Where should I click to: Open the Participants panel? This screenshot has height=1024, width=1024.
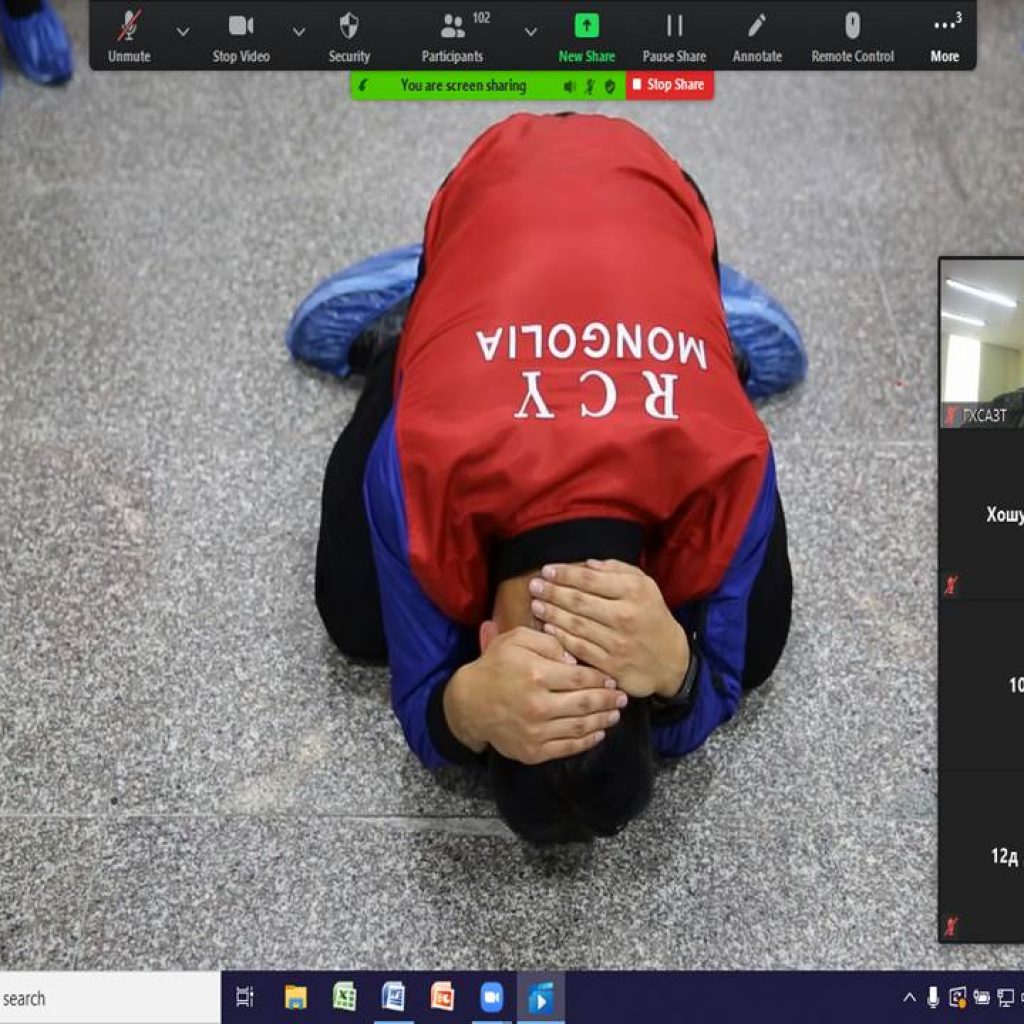[453, 37]
